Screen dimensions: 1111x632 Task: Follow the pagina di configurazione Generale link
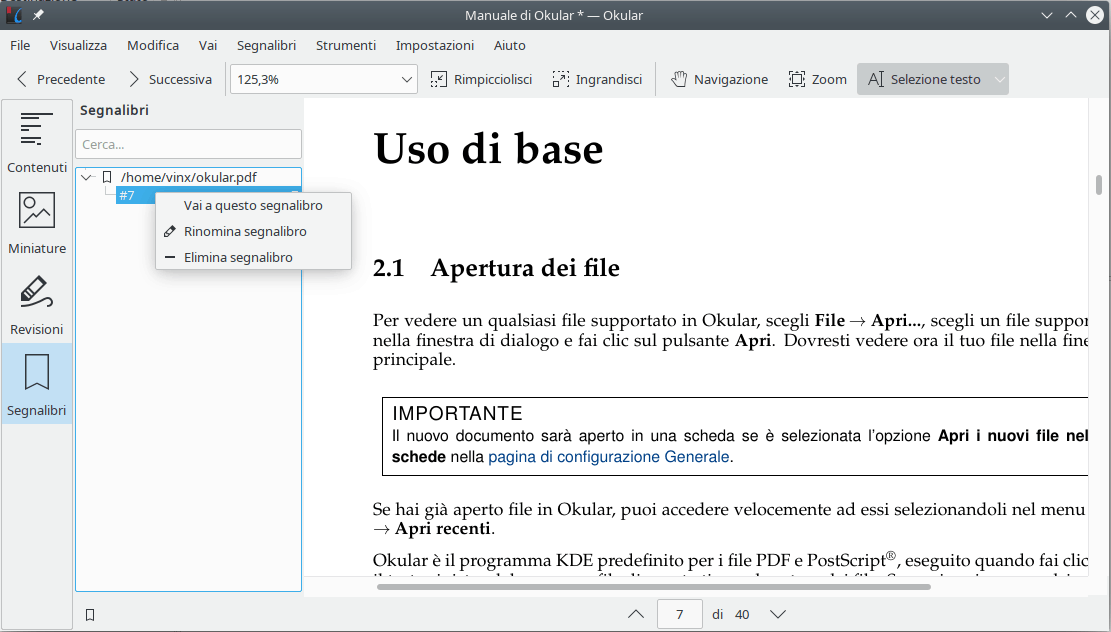609,457
